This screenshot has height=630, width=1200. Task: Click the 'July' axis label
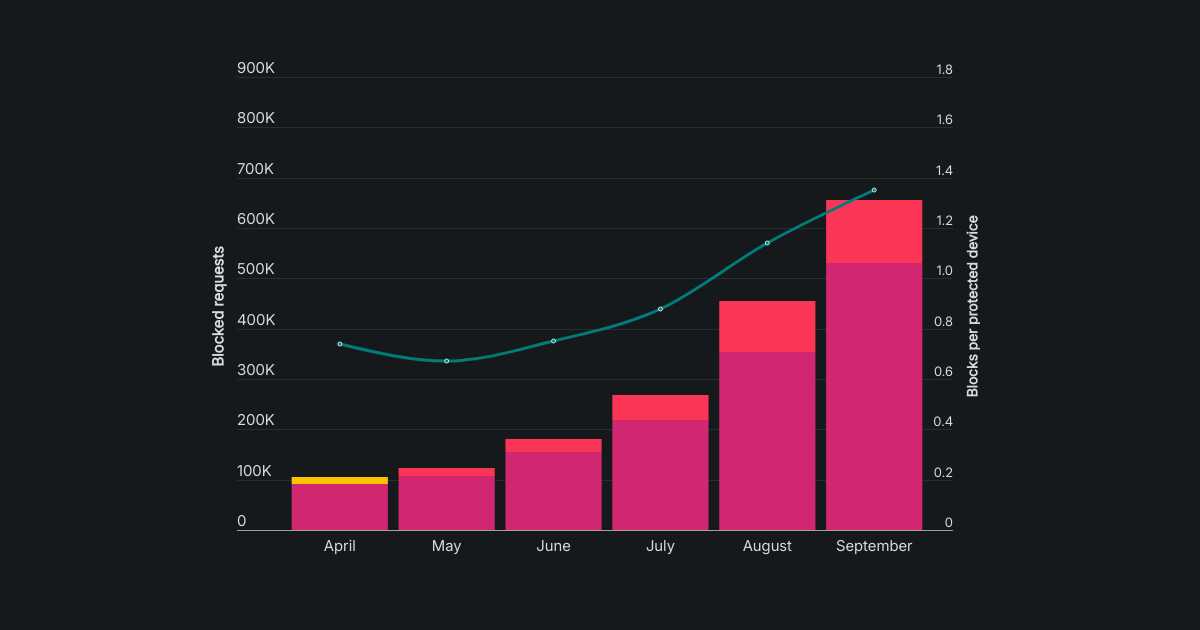[x=661, y=546]
